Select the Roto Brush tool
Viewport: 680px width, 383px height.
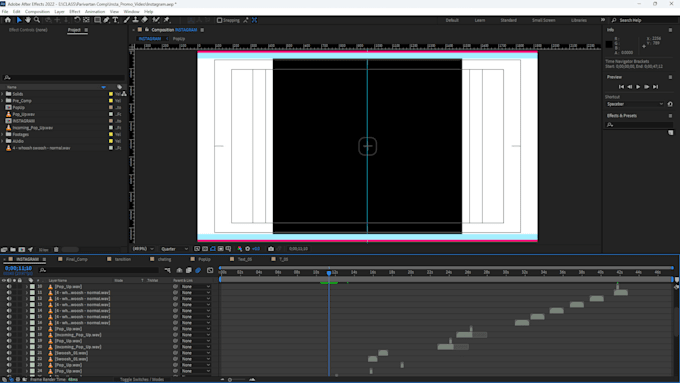(156, 20)
